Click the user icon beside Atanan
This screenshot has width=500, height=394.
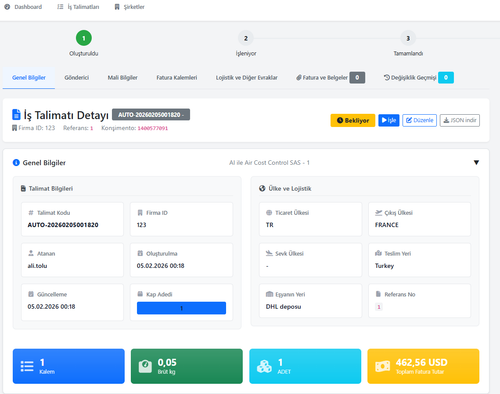click(31, 253)
